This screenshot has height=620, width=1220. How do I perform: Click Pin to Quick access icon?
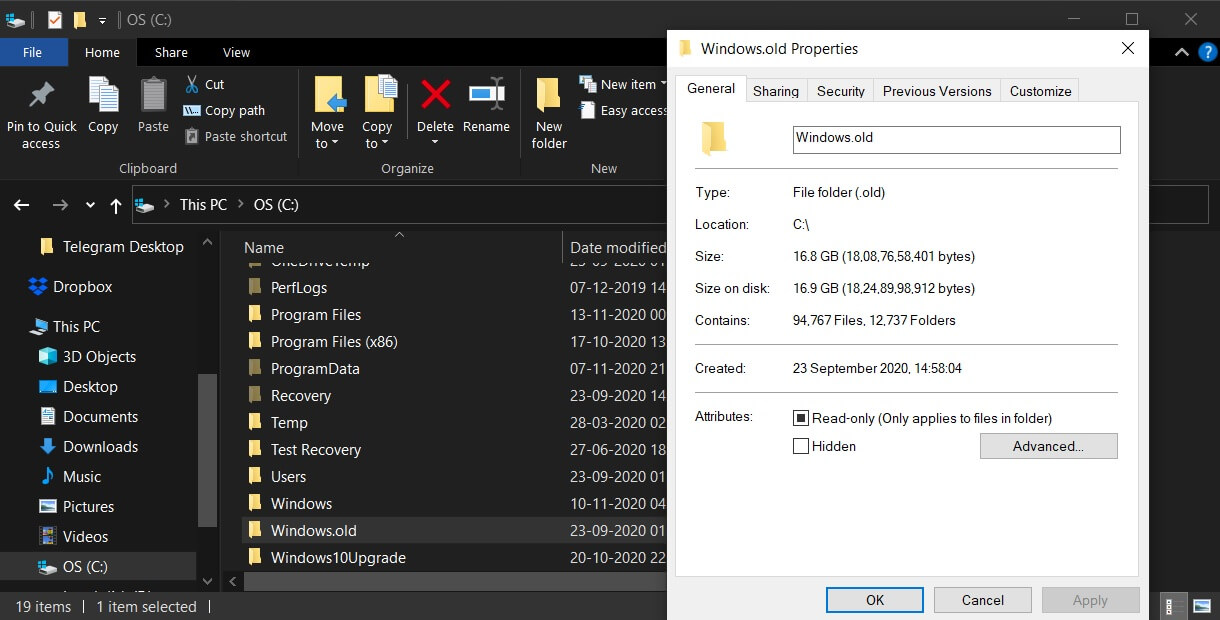41,96
